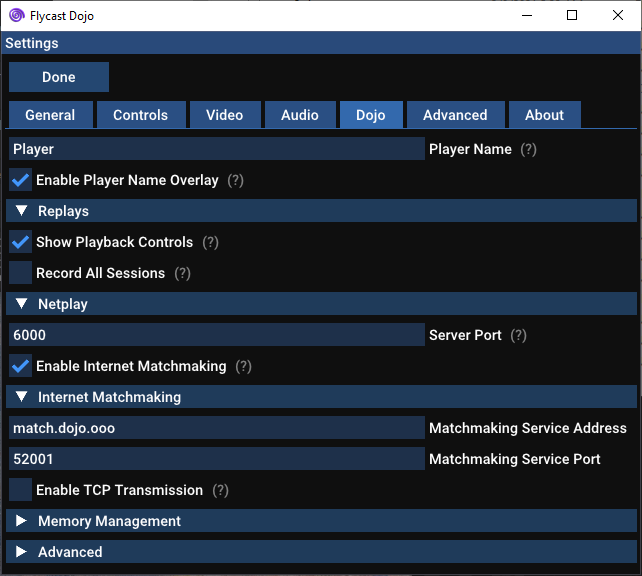Collapse the Replays section
Image resolution: width=642 pixels, height=576 pixels.
tap(321, 211)
